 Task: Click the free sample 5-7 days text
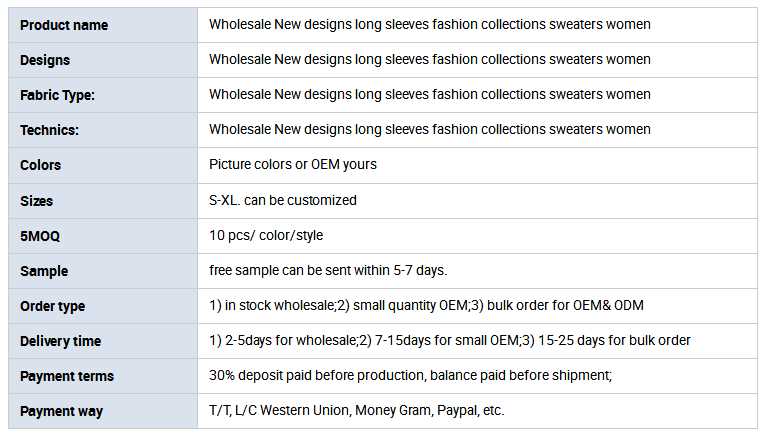click(328, 270)
